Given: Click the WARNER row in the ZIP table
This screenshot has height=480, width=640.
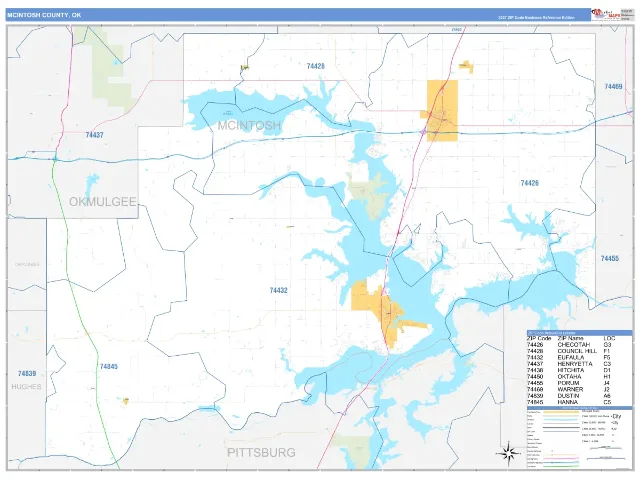Looking at the screenshot, I should 579,389.
